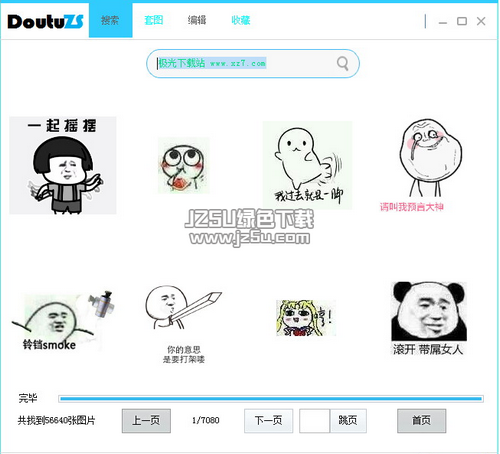Image resolution: width=500 pixels, height=454 pixels.
Task: Click the 上一页 button
Action: (146, 421)
